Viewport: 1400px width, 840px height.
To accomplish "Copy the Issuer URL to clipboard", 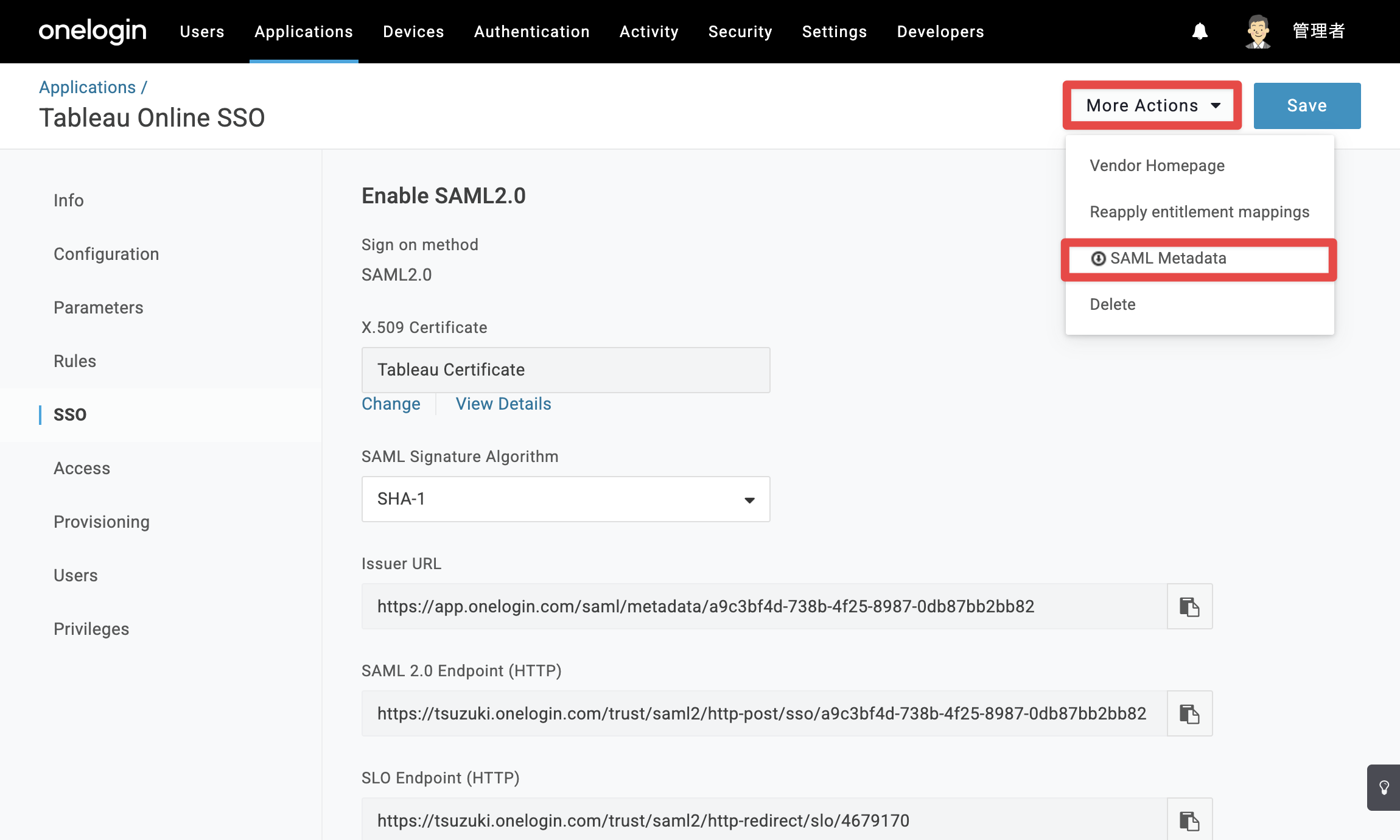I will pos(1189,606).
